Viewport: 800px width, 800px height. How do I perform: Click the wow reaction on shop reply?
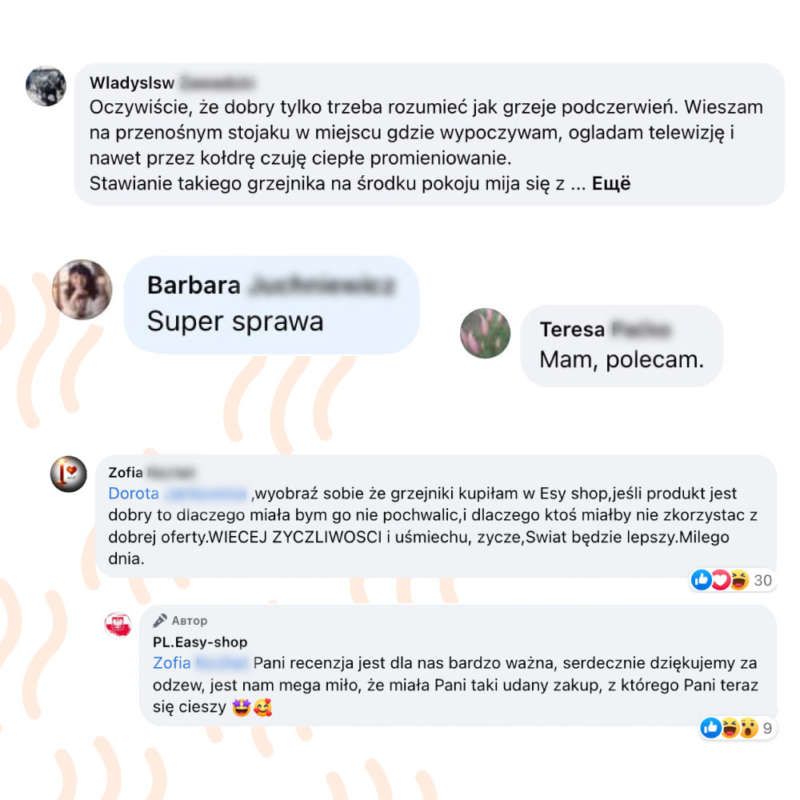tap(748, 728)
